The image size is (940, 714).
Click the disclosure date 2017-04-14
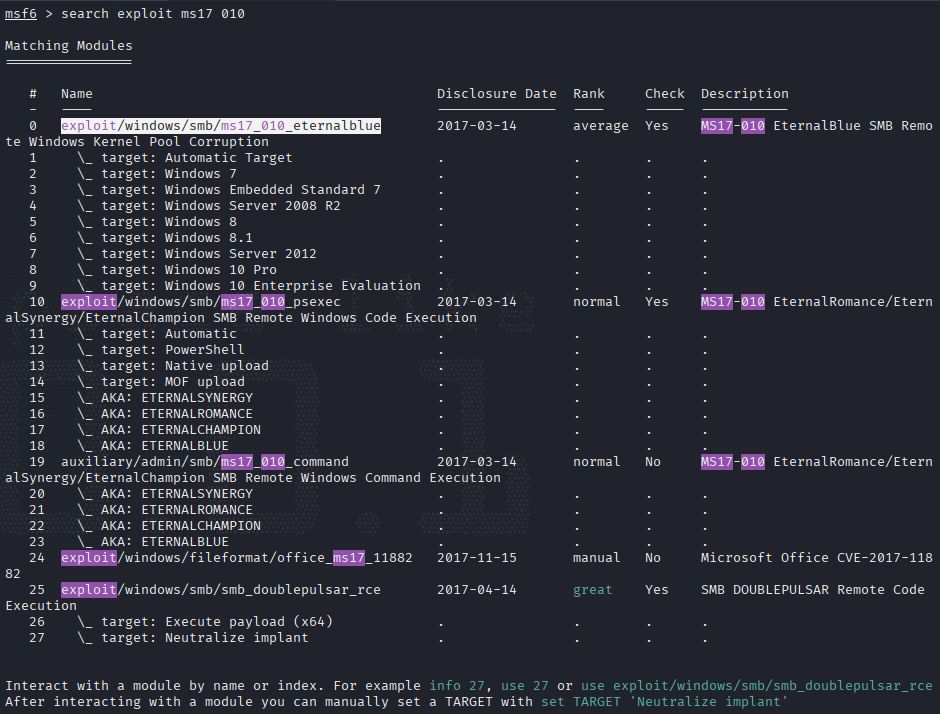pos(477,589)
